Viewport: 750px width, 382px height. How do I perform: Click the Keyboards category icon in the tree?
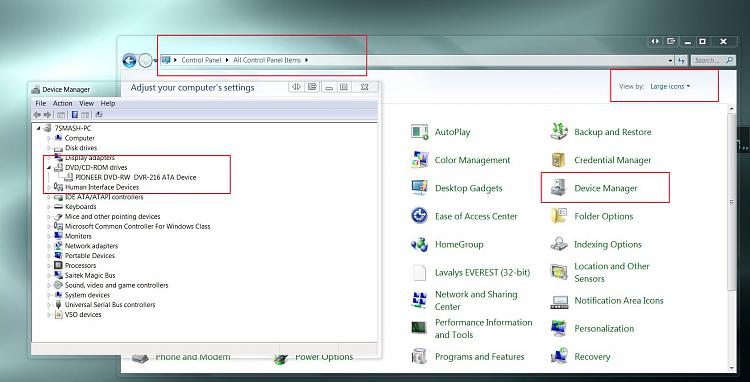[x=58, y=207]
